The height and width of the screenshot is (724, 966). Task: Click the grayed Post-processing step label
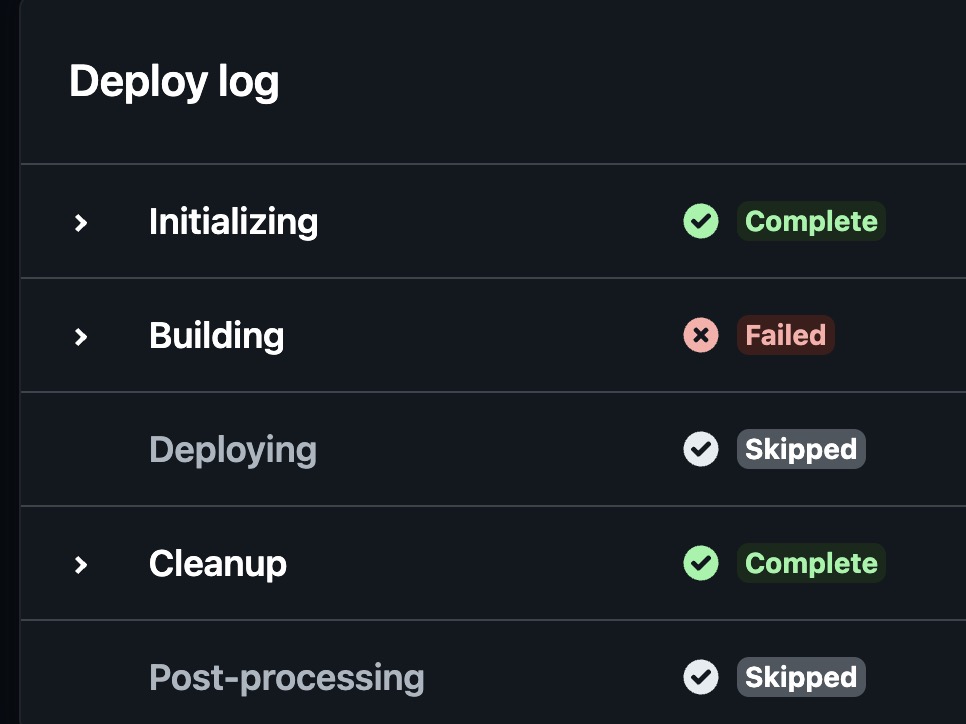point(286,678)
